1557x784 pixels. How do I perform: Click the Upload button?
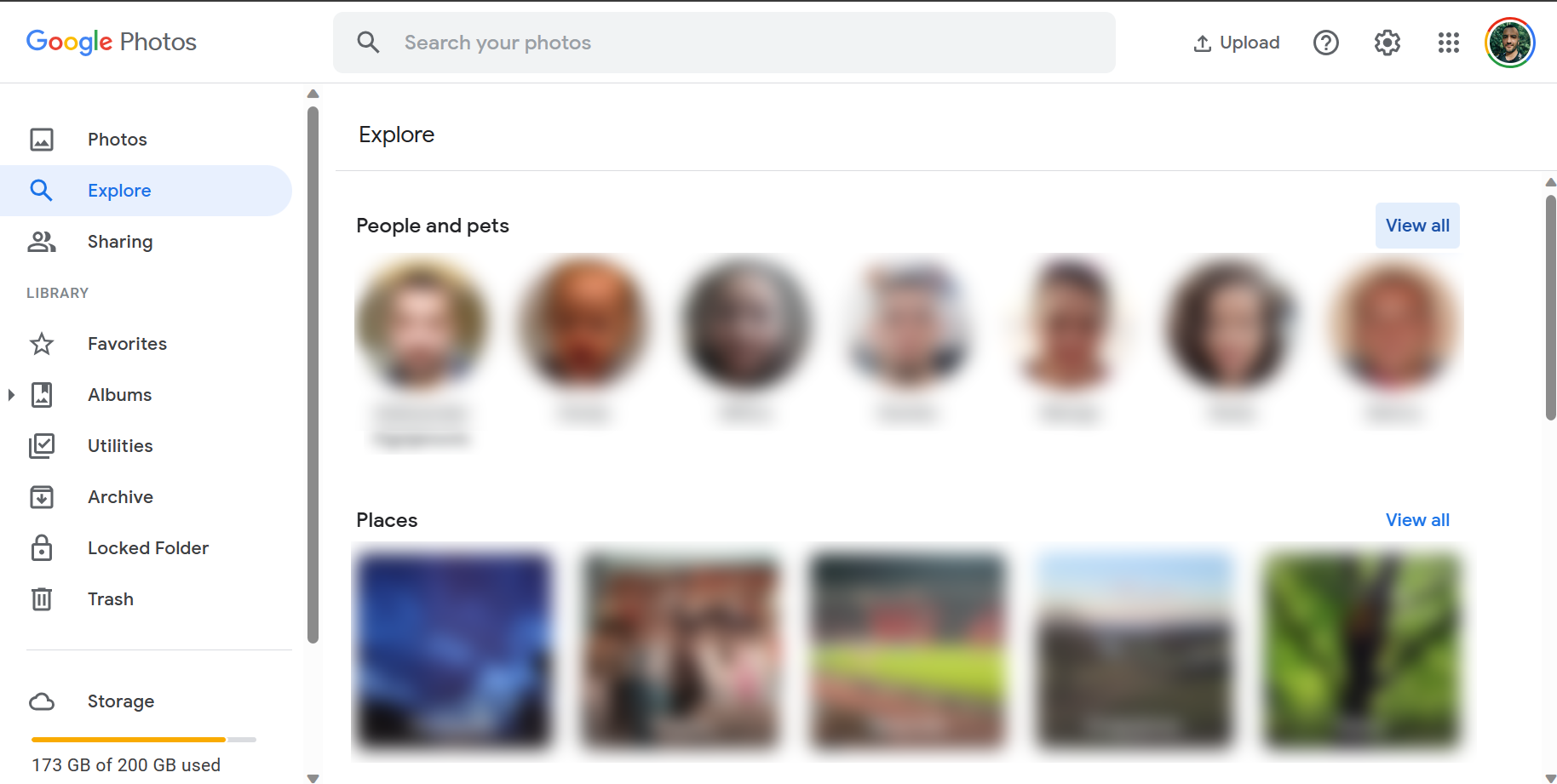pos(1237,43)
